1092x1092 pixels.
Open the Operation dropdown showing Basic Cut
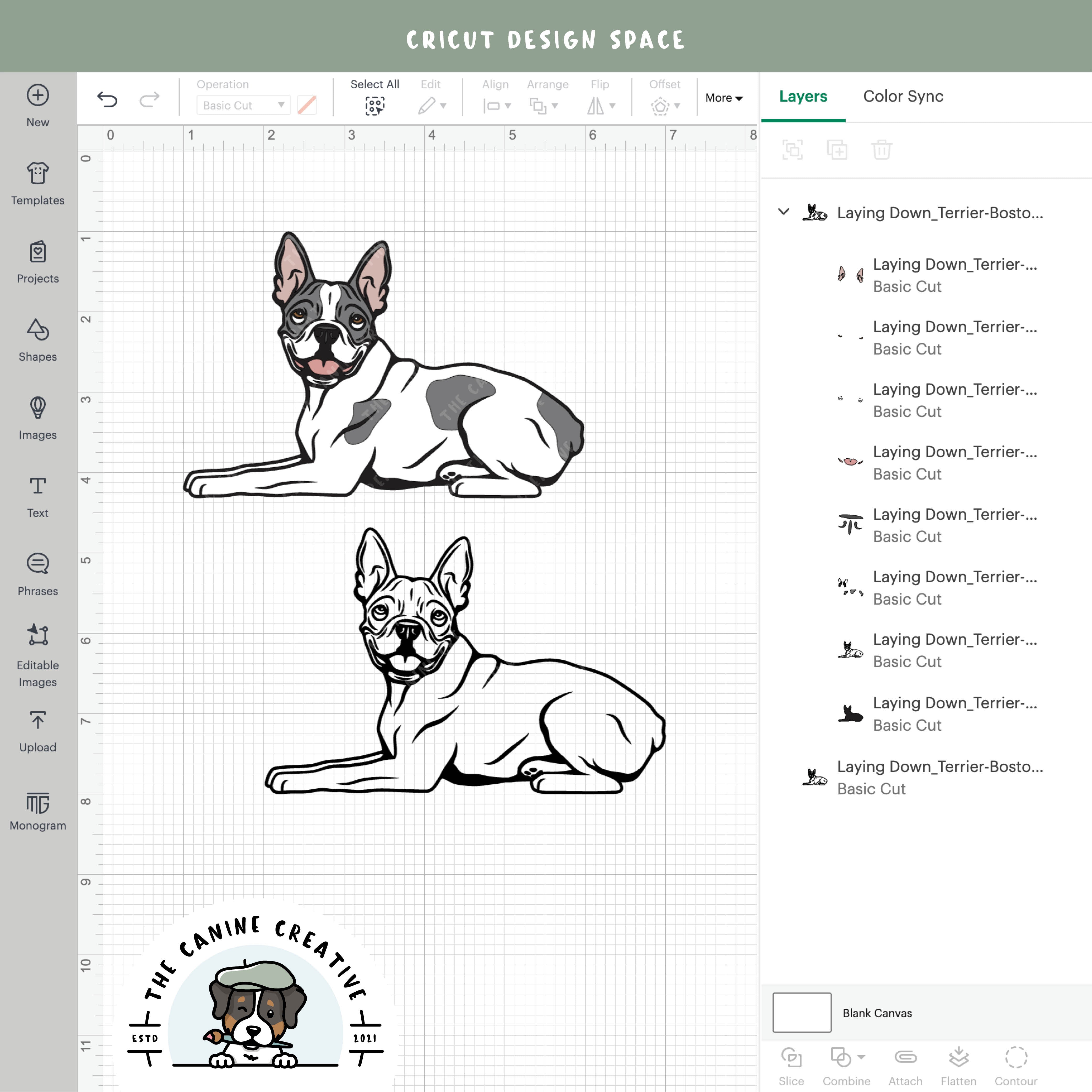243,105
